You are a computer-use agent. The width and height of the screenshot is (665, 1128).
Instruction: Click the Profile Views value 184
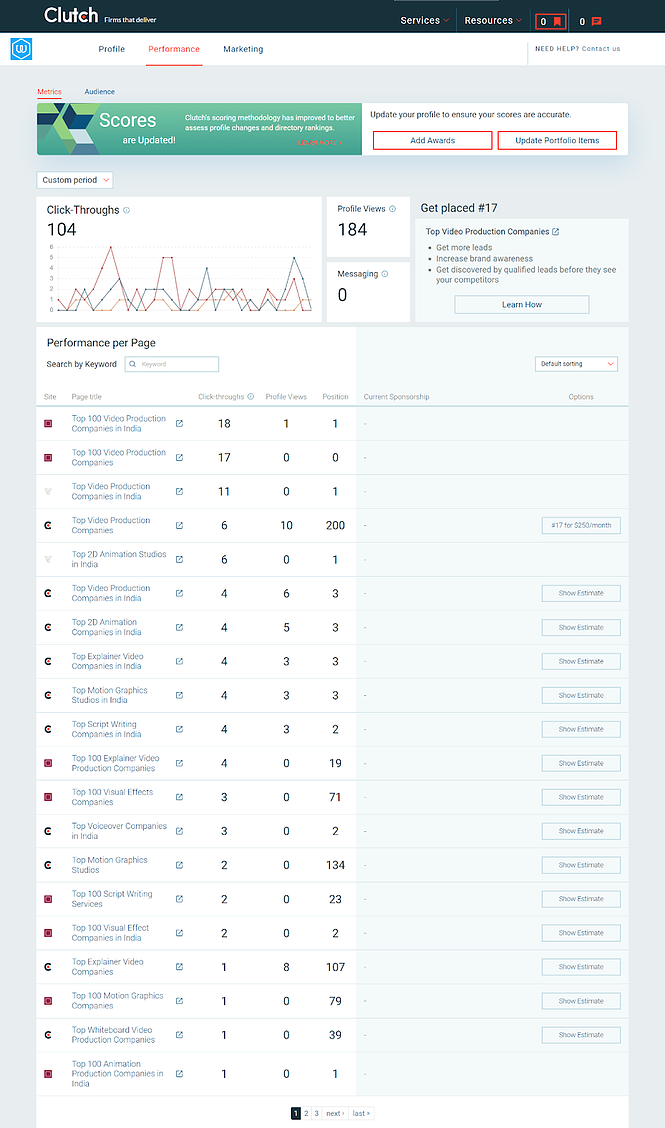coord(353,229)
